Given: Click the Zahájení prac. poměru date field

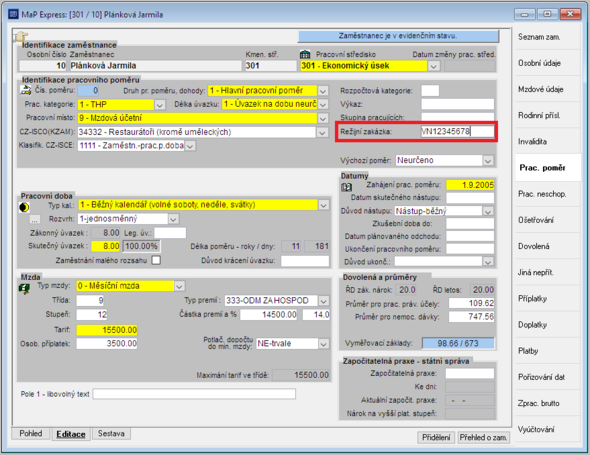Looking at the screenshot, I should pyautogui.click(x=470, y=185).
